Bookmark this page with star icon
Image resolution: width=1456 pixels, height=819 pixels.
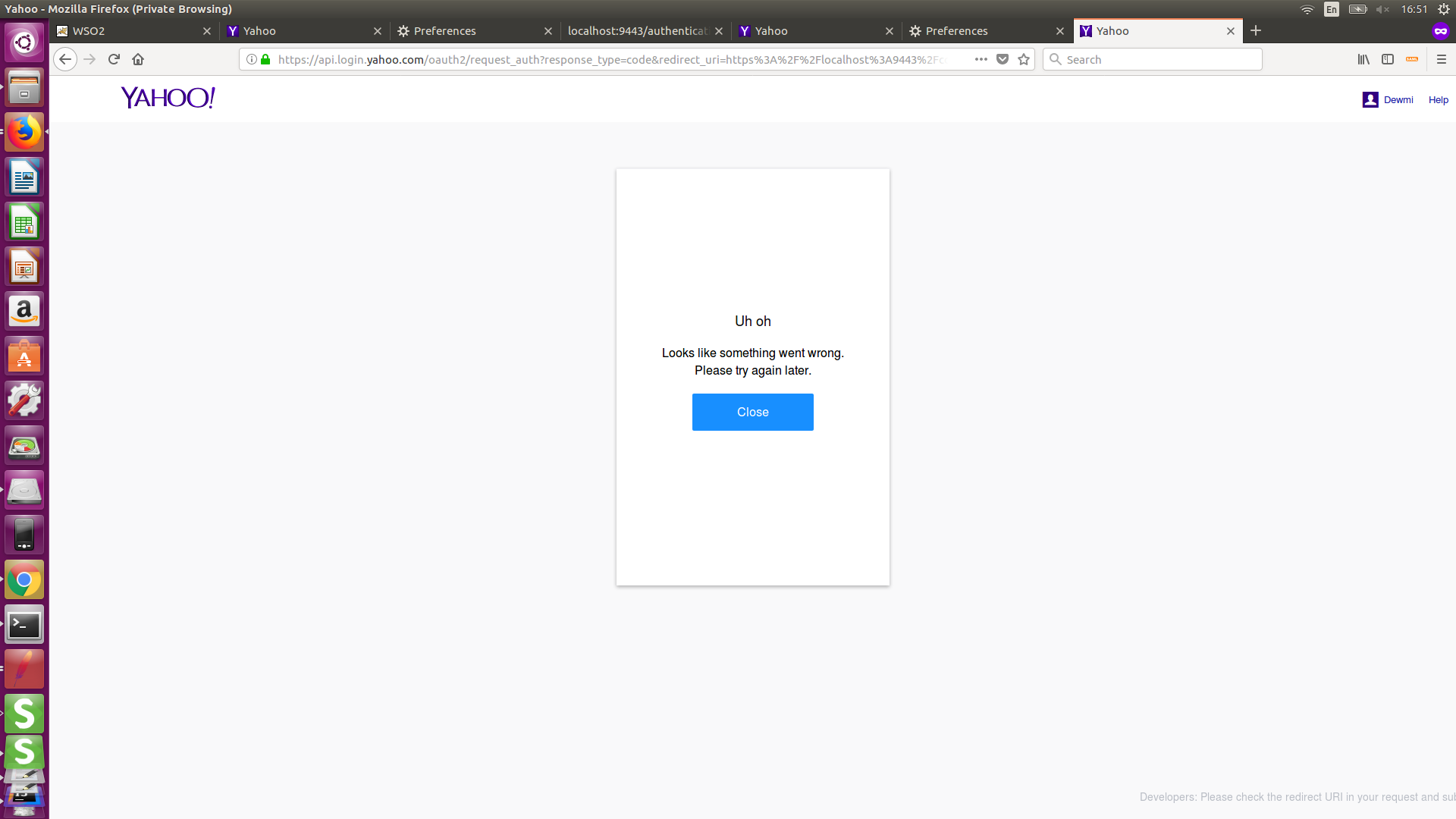click(1024, 59)
